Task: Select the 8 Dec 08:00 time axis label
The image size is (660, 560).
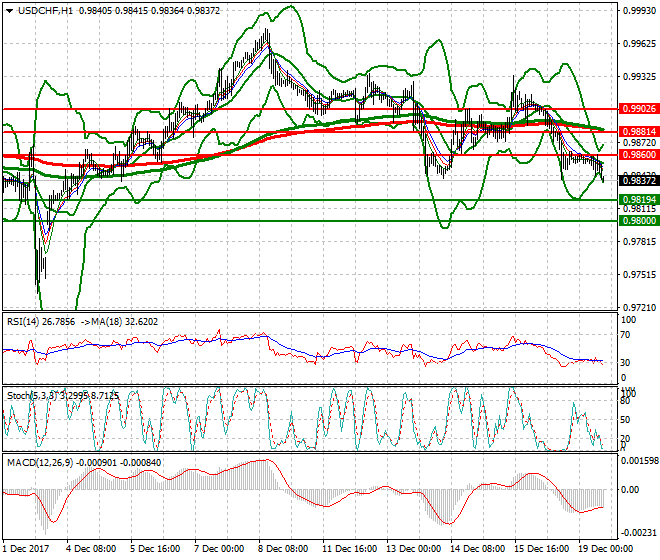Action: coord(283,549)
